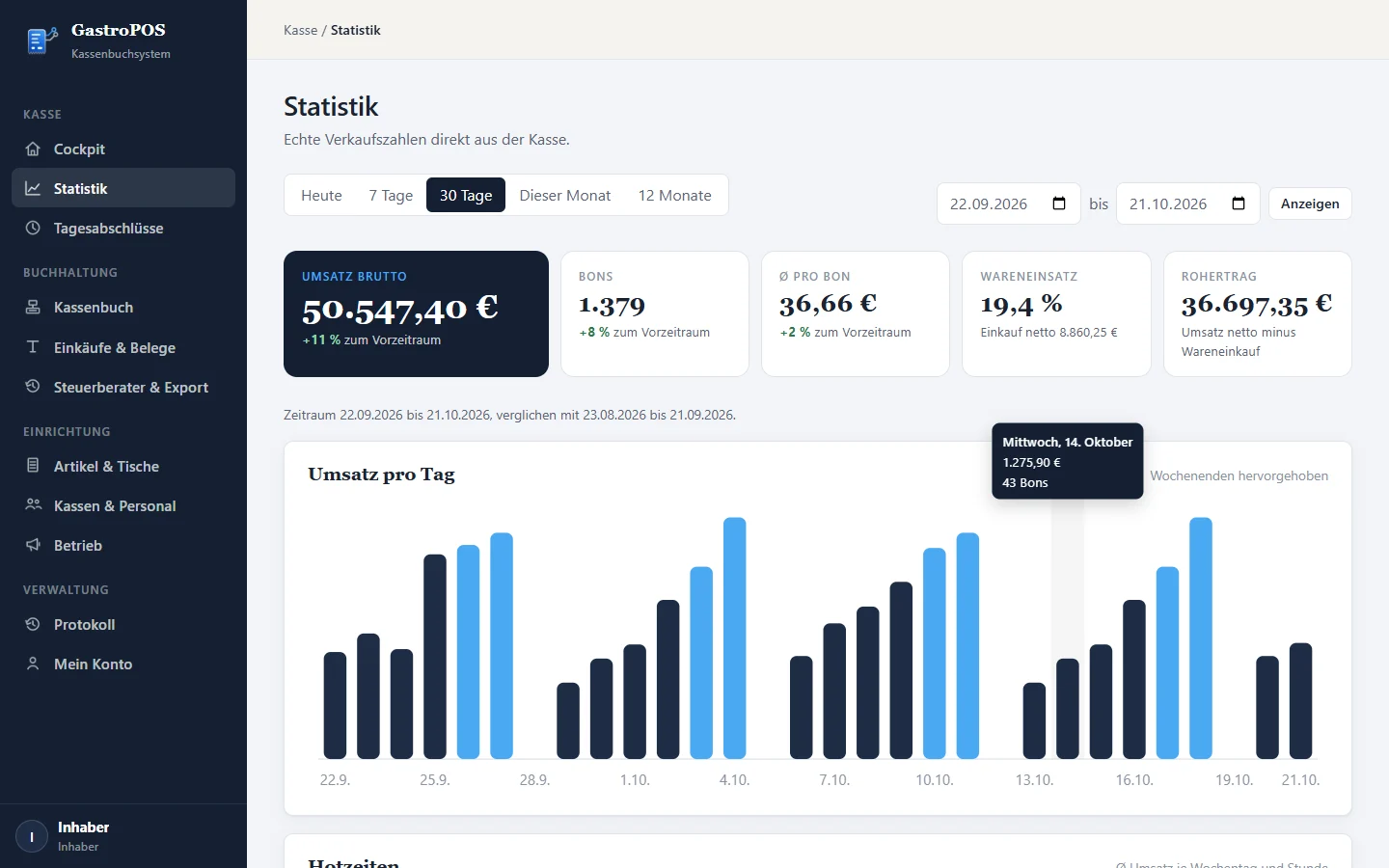The width and height of the screenshot is (1389, 868).
Task: Open Kassenbuch via its register icon
Action: [33, 307]
